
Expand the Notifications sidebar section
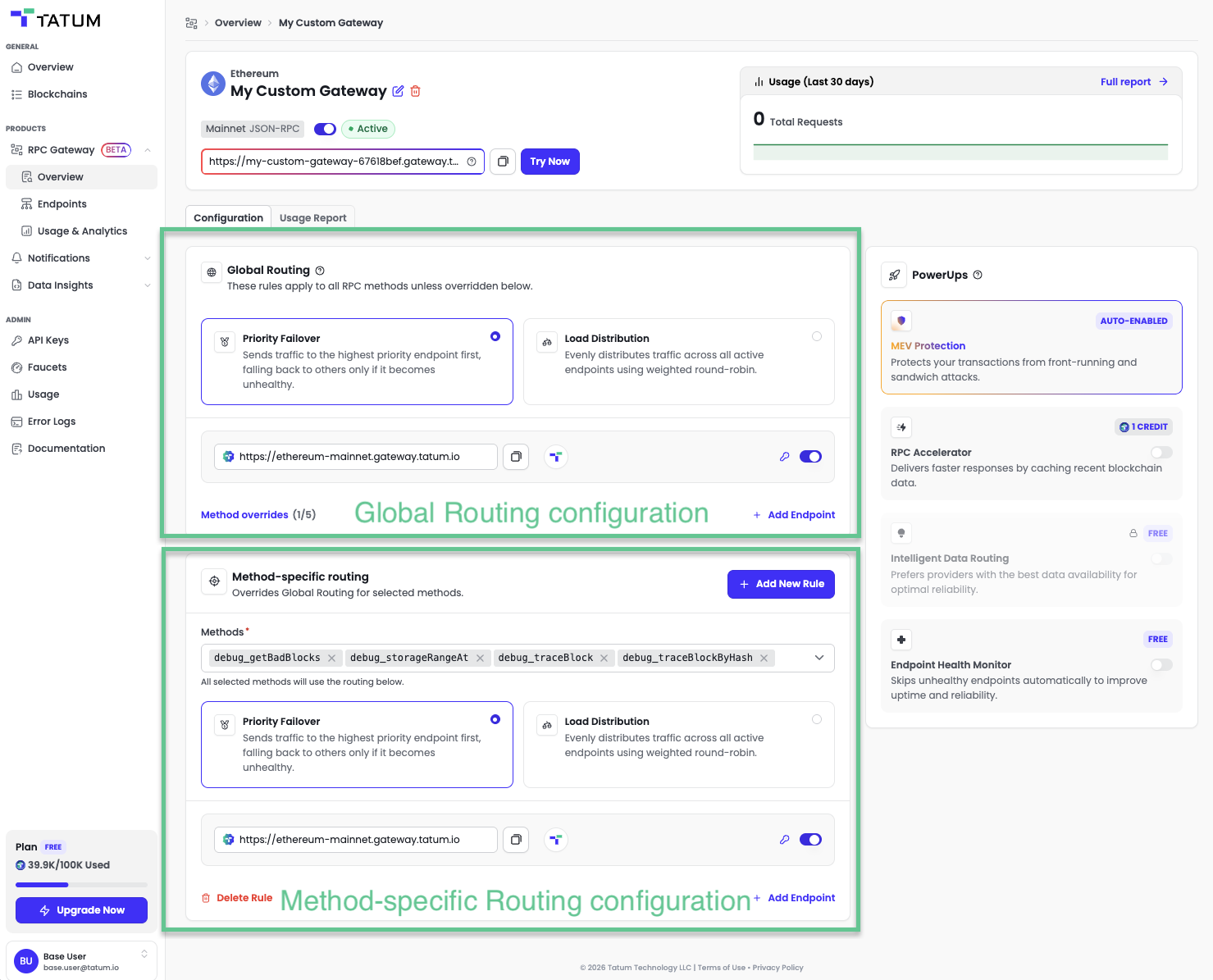click(148, 258)
